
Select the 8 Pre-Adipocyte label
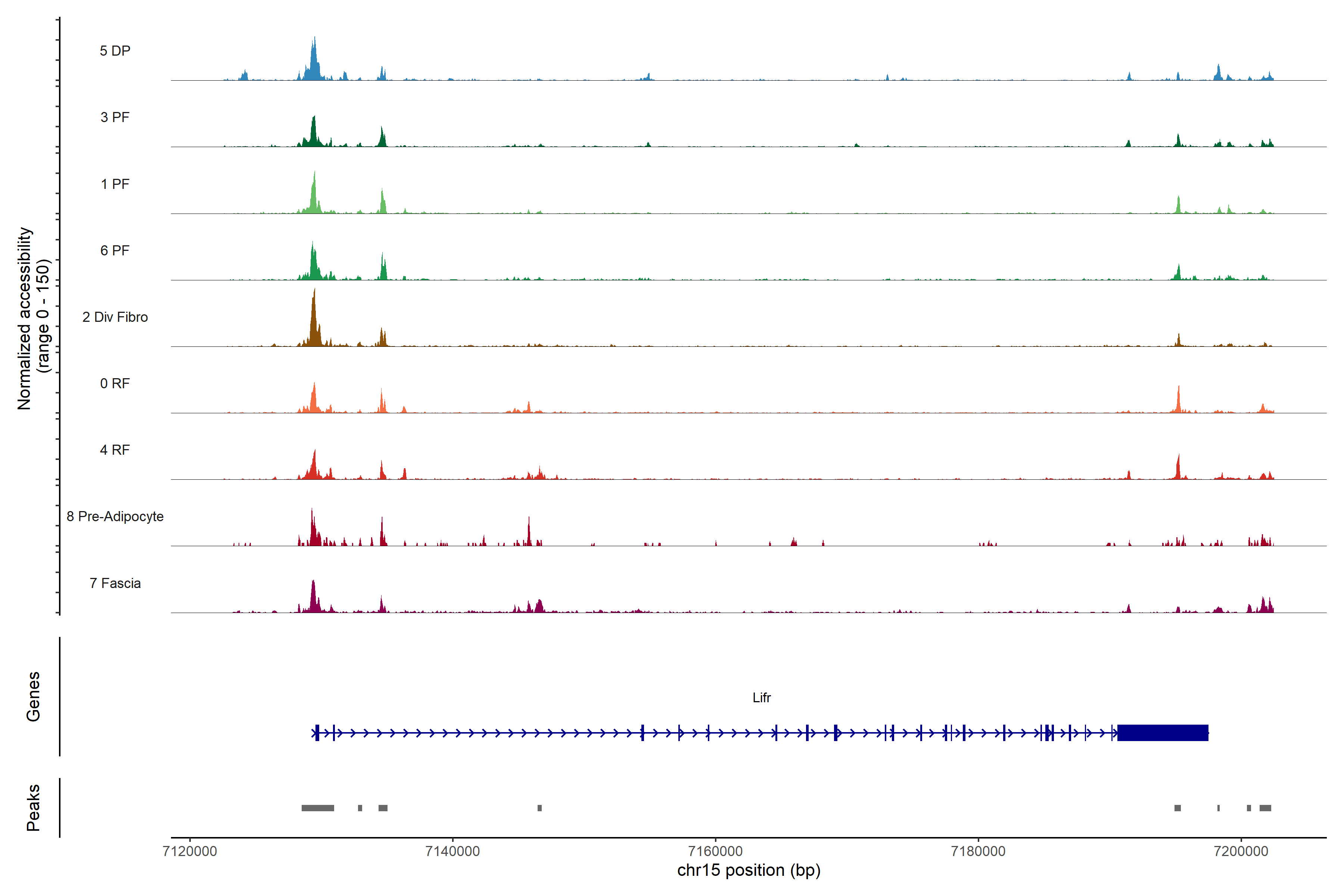pyautogui.click(x=115, y=517)
